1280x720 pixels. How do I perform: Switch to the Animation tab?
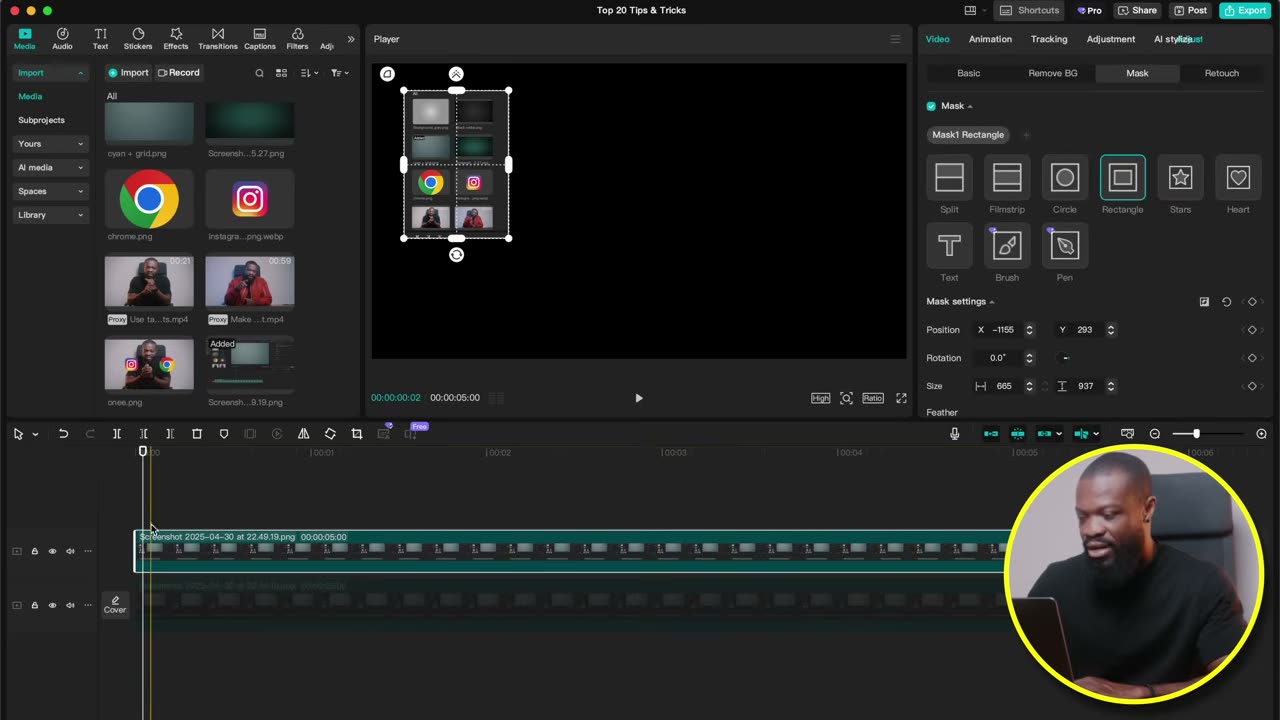click(990, 39)
